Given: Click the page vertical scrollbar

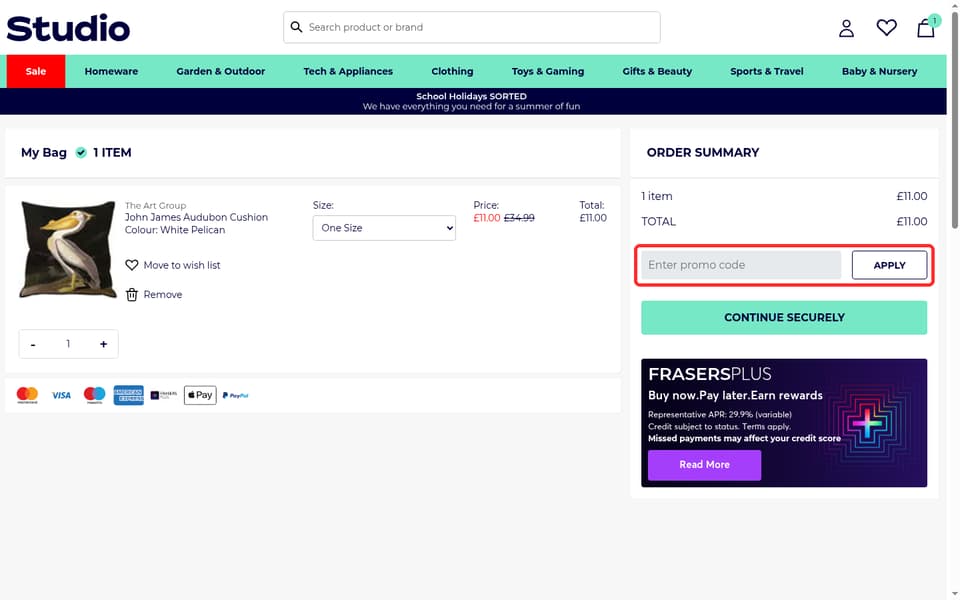Looking at the screenshot, I should pos(954,122).
